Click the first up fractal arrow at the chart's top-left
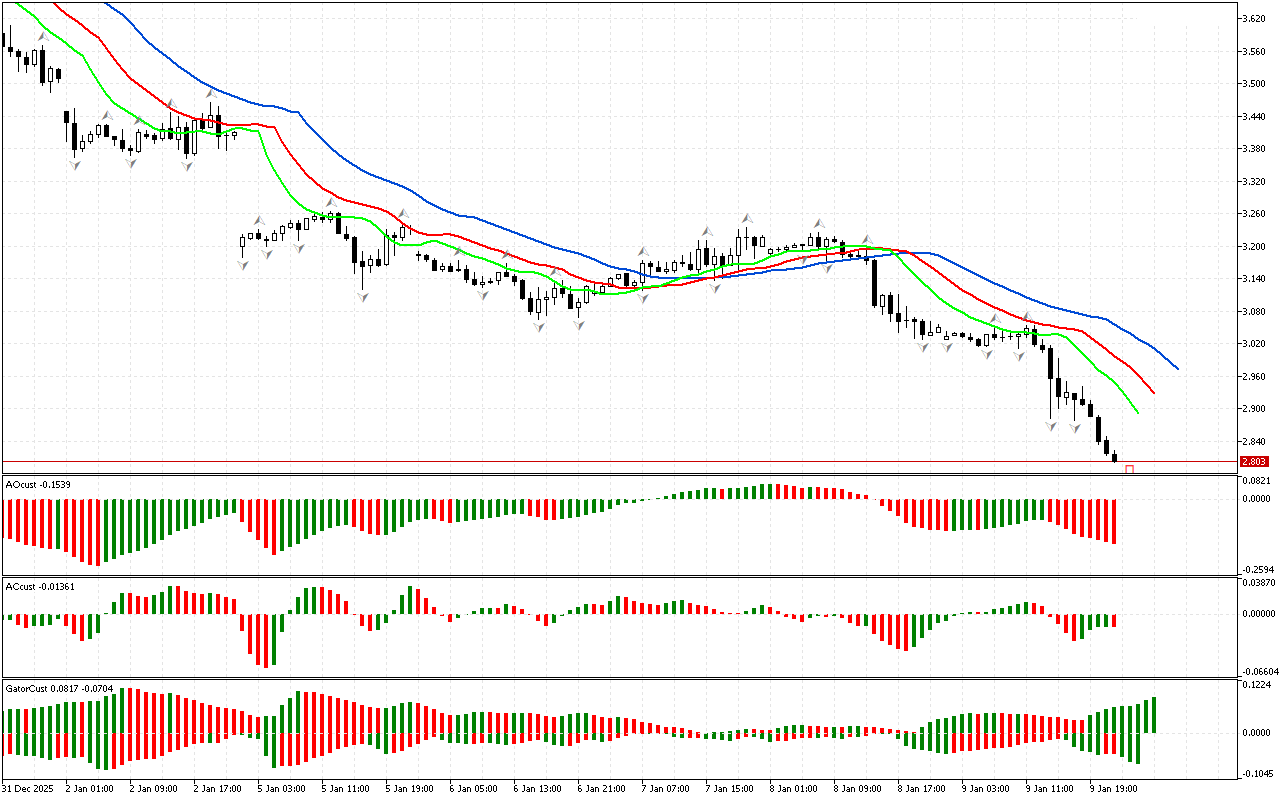The width and height of the screenshot is (1280, 800). click(x=42, y=36)
